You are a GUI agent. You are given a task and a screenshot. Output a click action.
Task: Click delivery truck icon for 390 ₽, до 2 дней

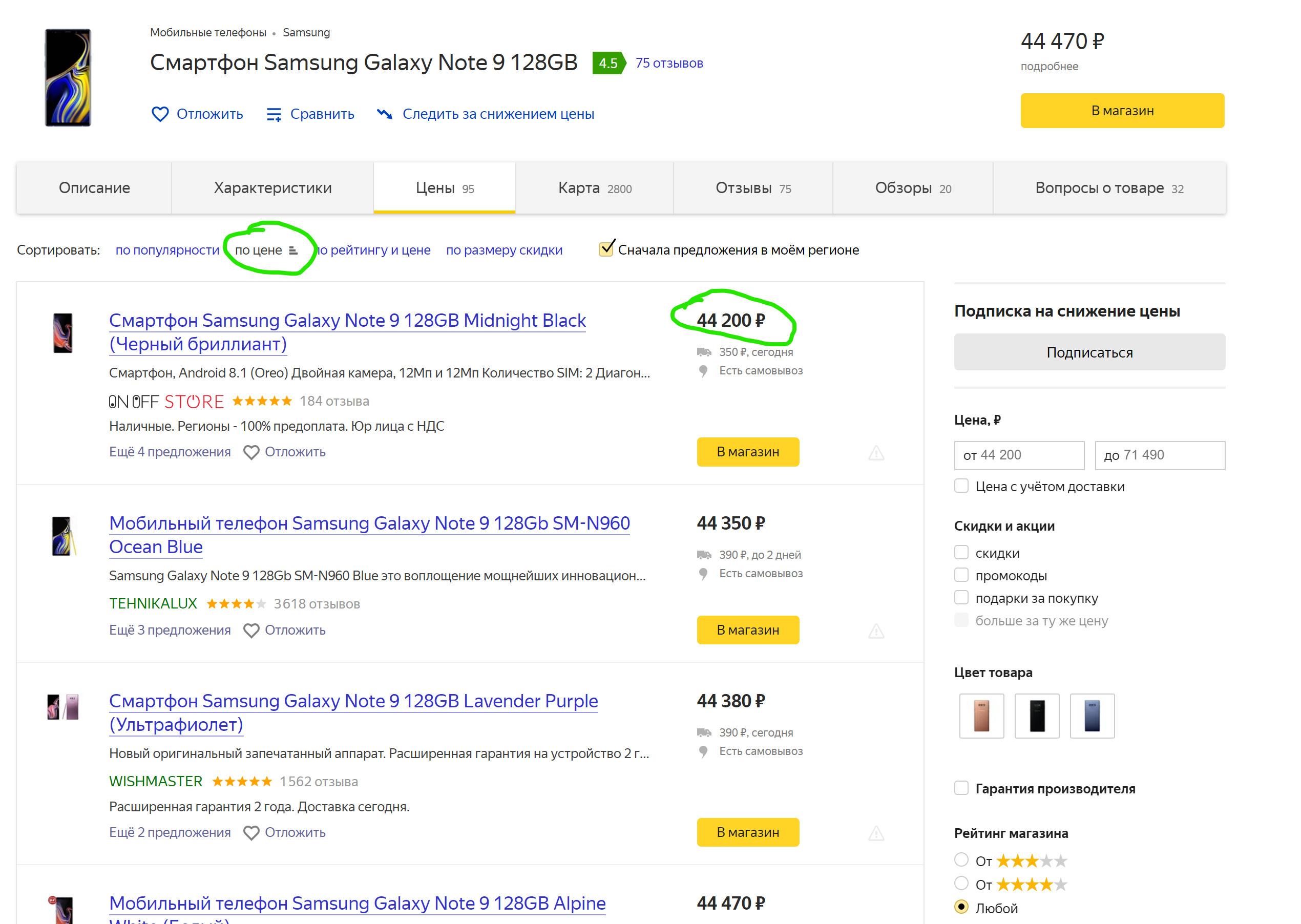point(704,555)
